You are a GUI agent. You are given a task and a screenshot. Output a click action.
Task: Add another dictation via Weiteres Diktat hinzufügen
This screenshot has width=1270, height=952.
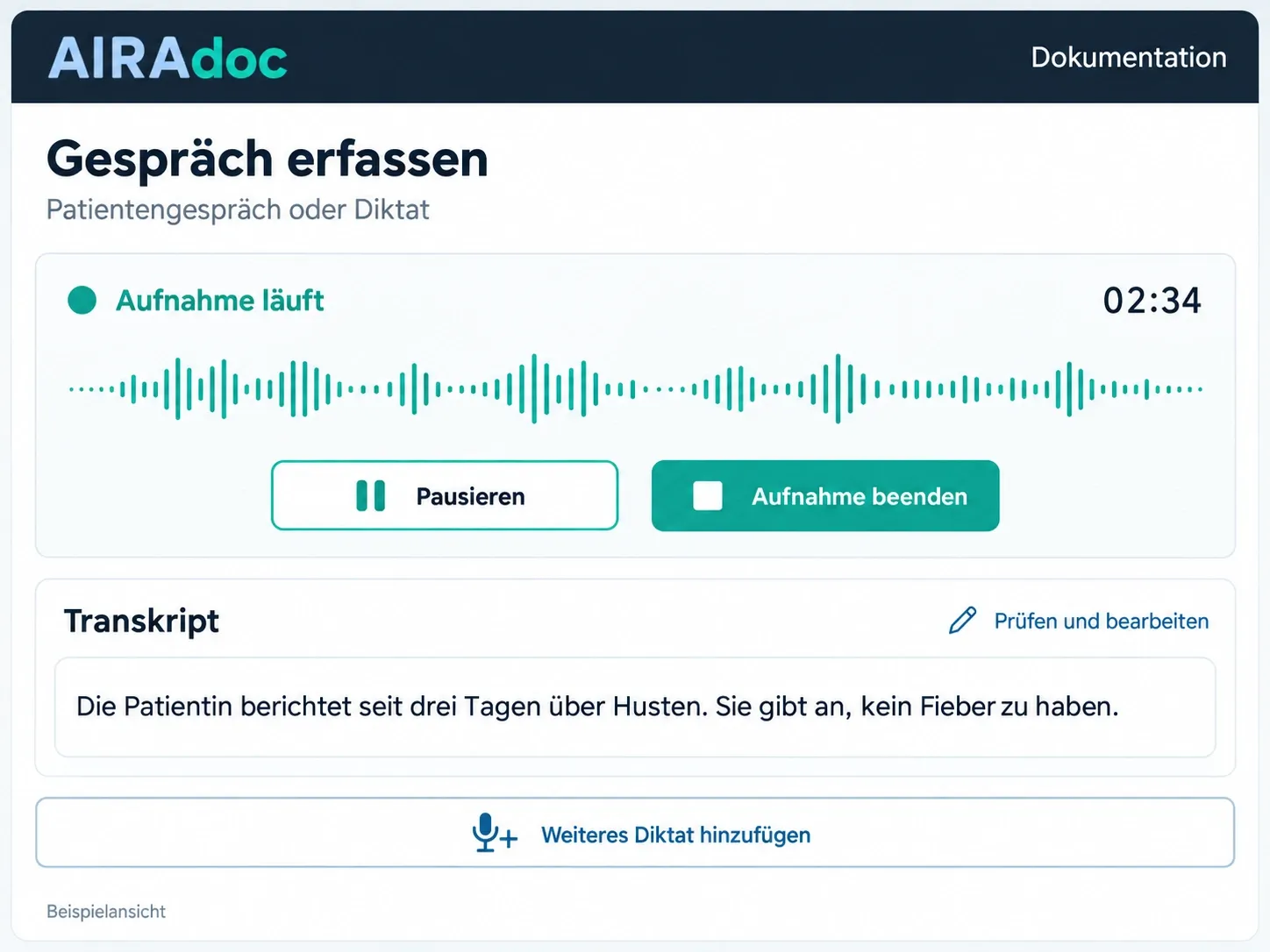(635, 833)
